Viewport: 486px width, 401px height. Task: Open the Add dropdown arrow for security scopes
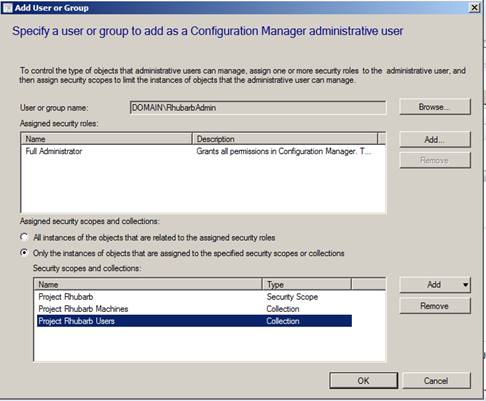click(x=465, y=285)
